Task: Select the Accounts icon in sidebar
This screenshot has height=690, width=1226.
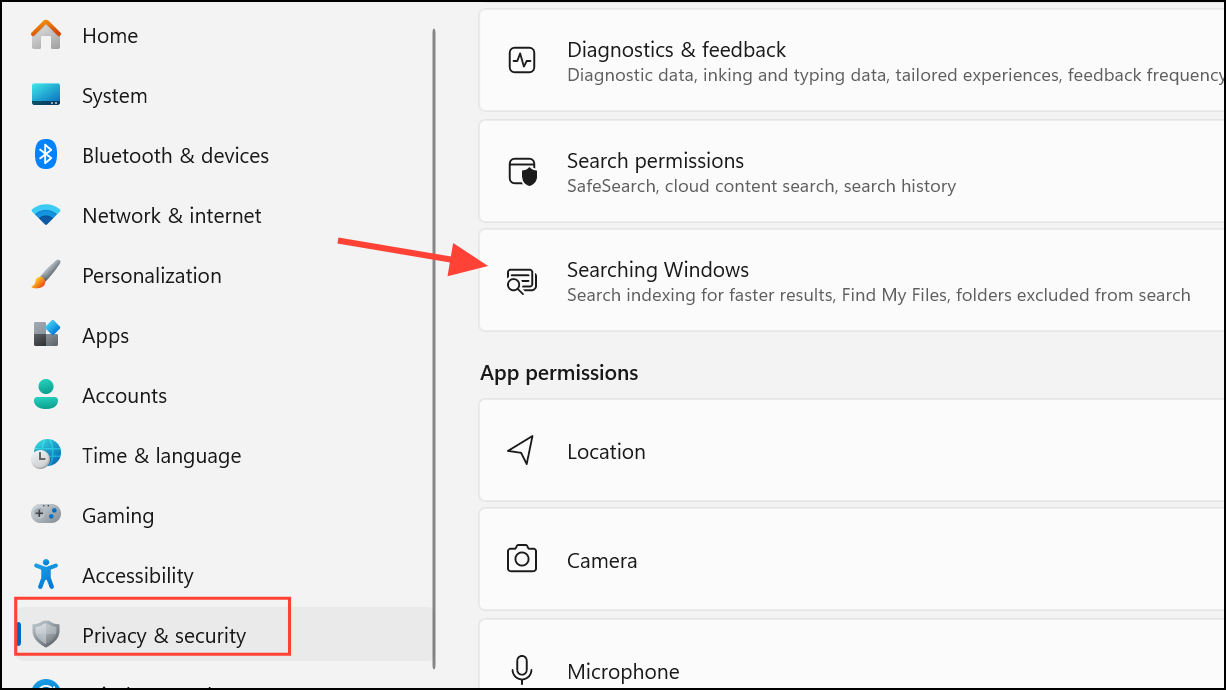Action: pos(46,395)
